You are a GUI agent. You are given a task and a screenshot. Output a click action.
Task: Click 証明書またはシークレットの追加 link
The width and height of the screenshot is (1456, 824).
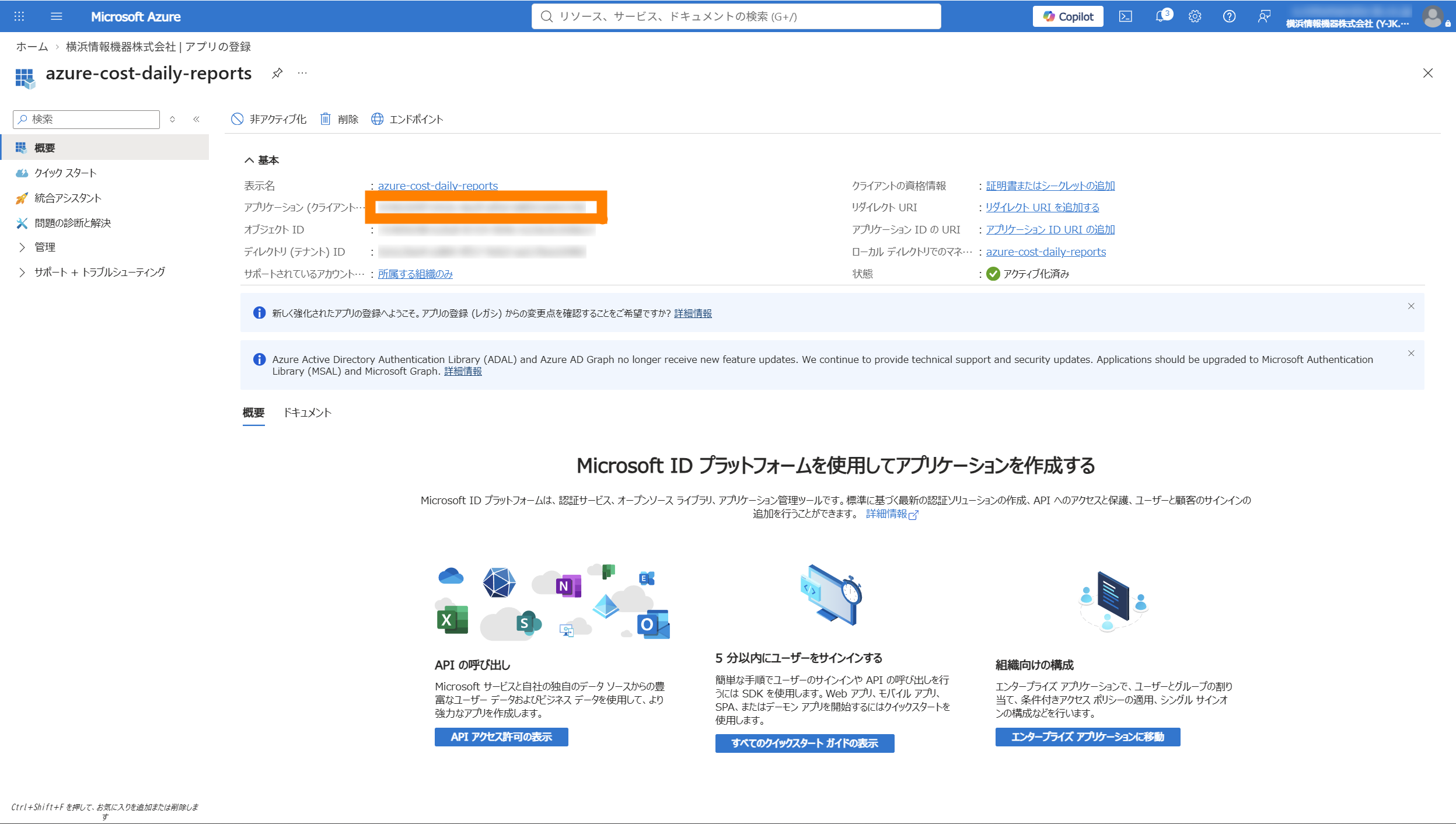[x=1050, y=186]
